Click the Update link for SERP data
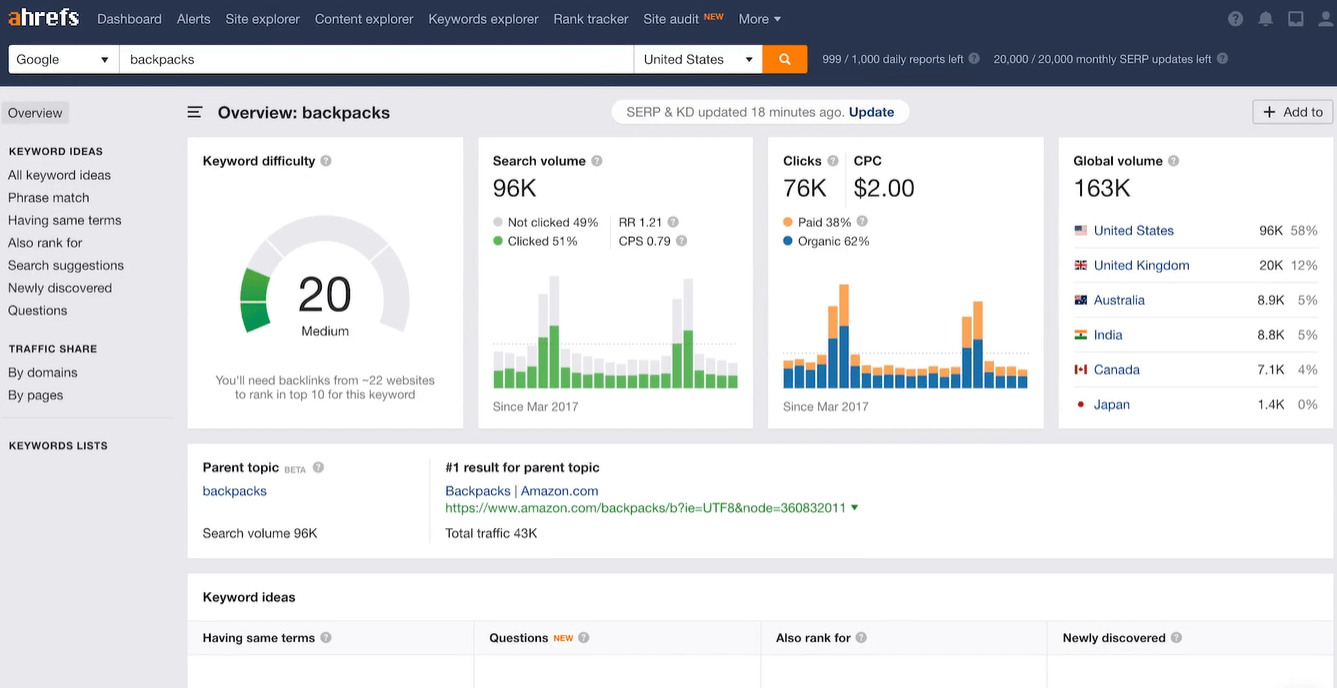The image size is (1337, 688). coord(871,112)
